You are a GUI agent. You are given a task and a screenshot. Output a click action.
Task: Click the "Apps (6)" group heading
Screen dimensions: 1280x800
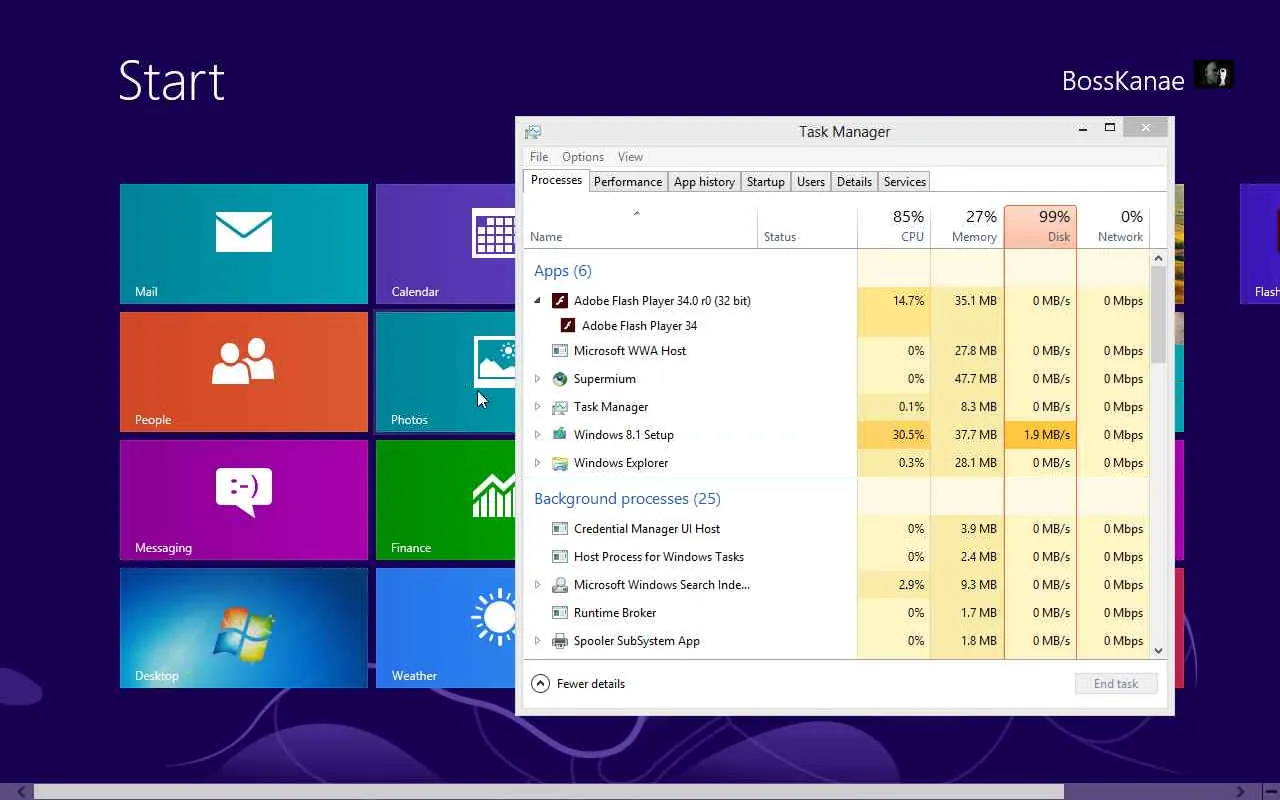coord(563,271)
